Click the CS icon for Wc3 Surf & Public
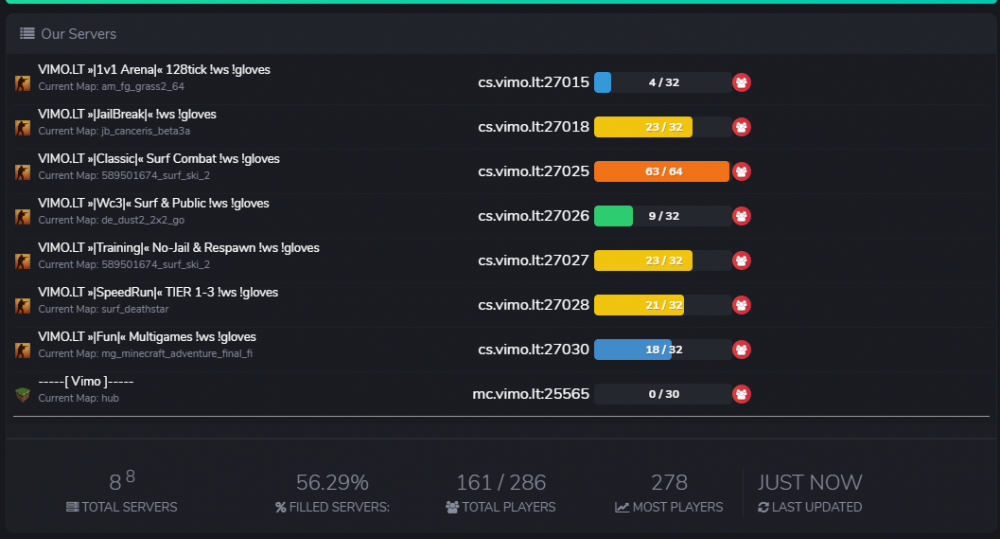1000x539 pixels. click(x=23, y=217)
